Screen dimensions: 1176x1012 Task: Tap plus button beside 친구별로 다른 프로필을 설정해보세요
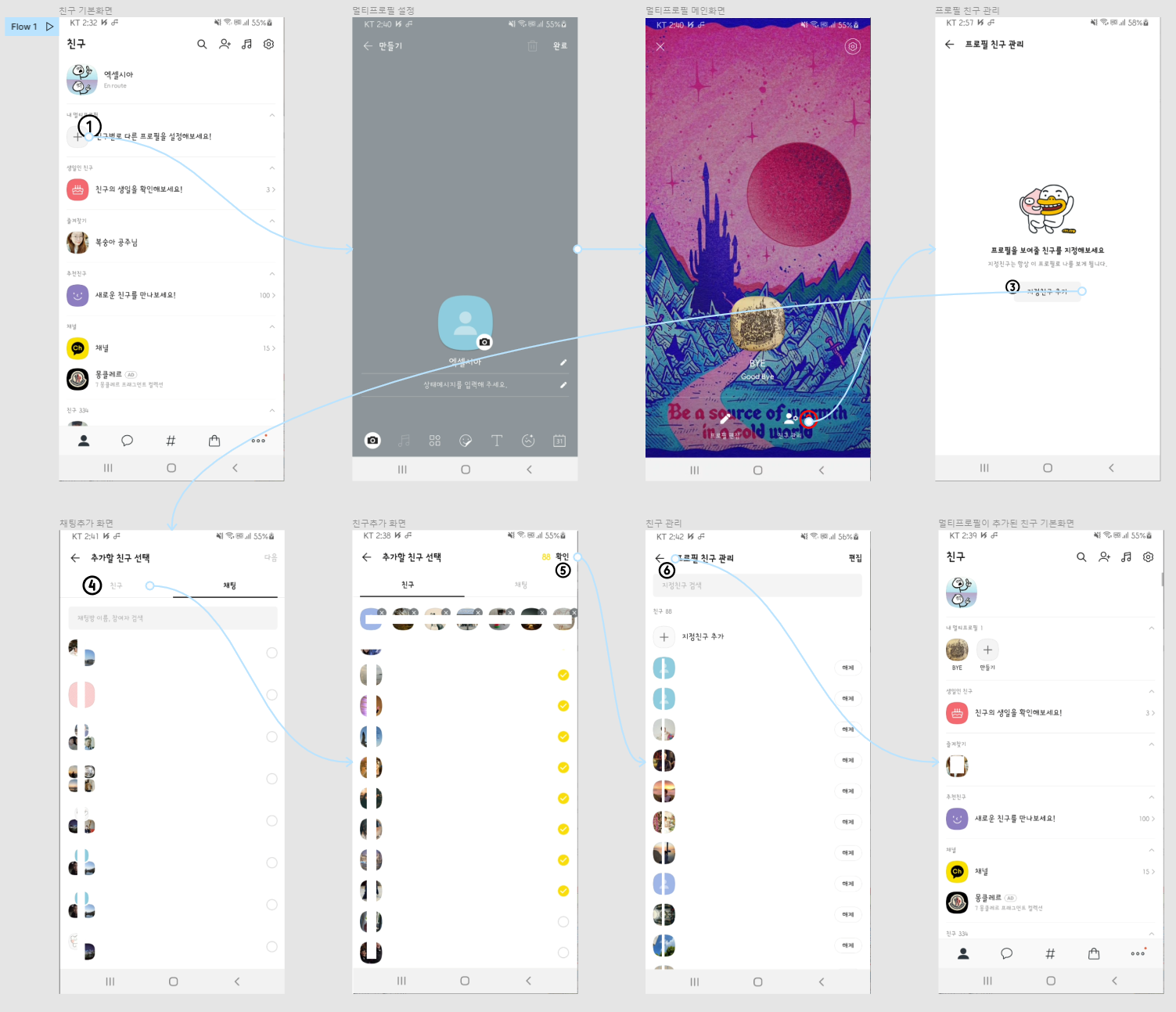tap(77, 136)
